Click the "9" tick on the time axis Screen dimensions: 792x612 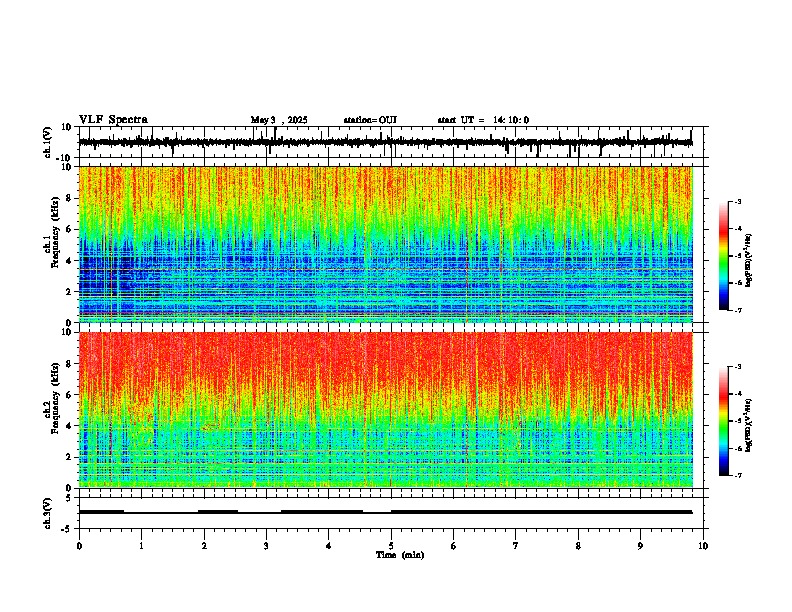click(640, 546)
